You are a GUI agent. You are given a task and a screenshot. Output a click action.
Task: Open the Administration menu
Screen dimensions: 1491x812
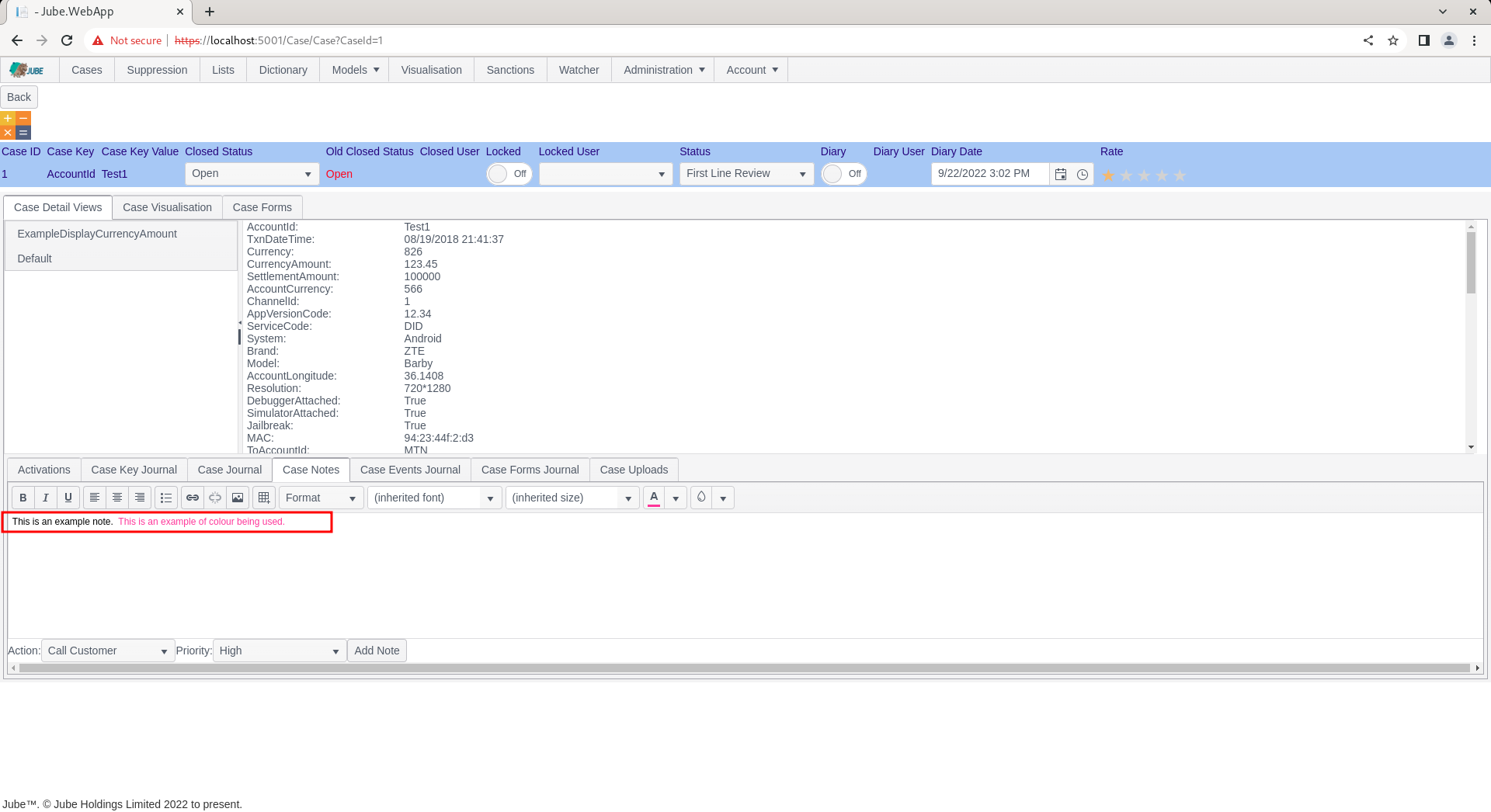click(x=663, y=70)
